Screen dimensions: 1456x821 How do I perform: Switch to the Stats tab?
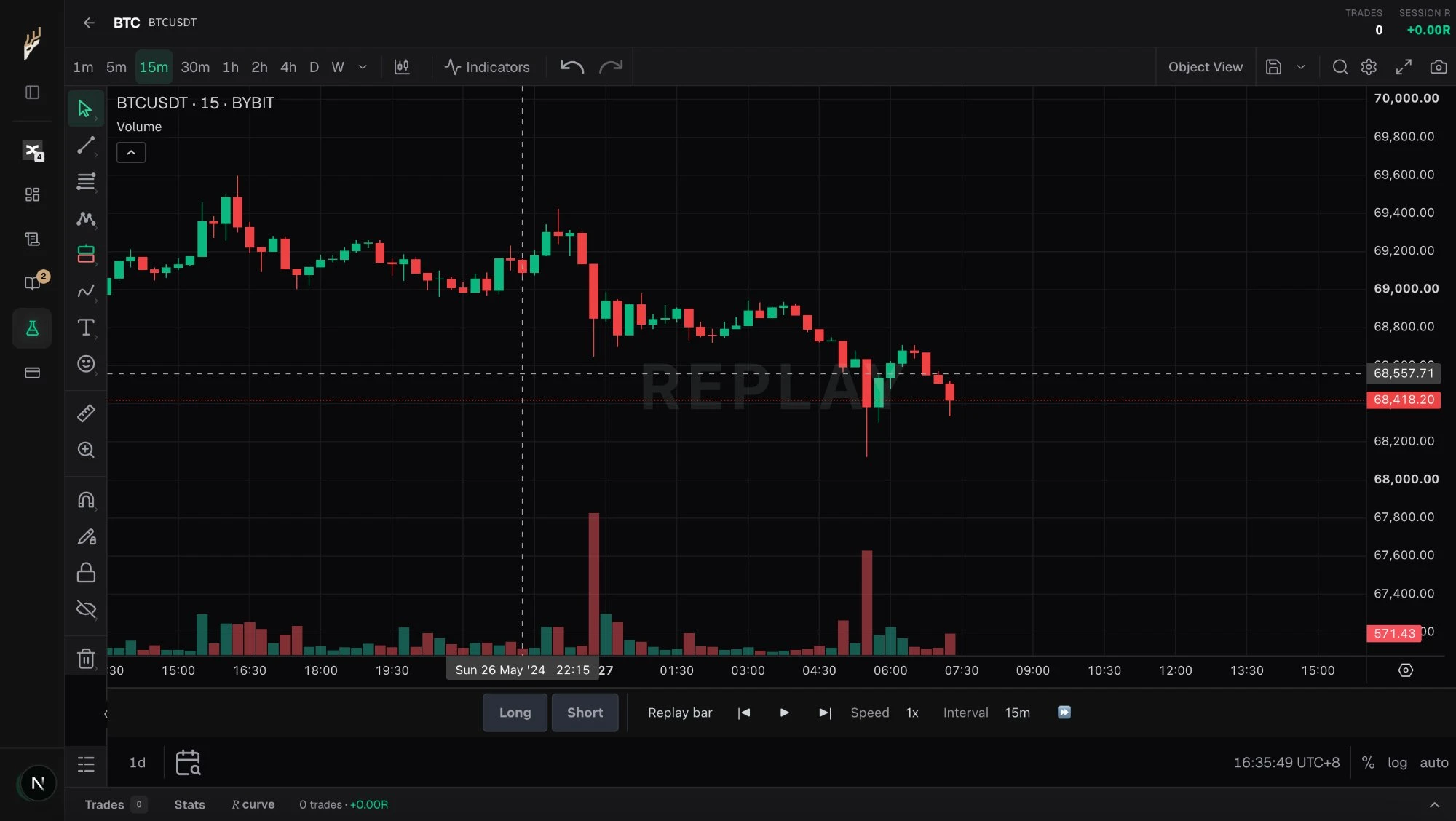(x=189, y=805)
